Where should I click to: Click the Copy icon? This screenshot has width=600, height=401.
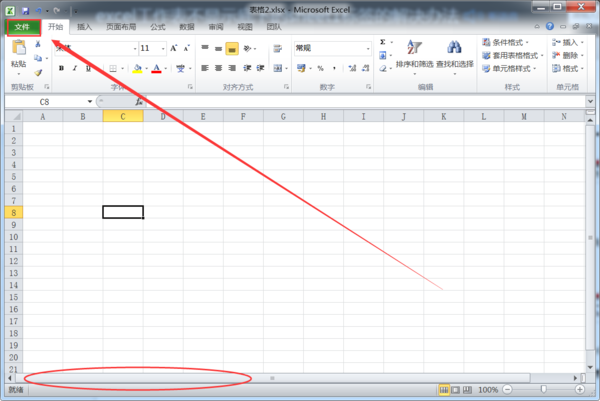click(x=38, y=58)
